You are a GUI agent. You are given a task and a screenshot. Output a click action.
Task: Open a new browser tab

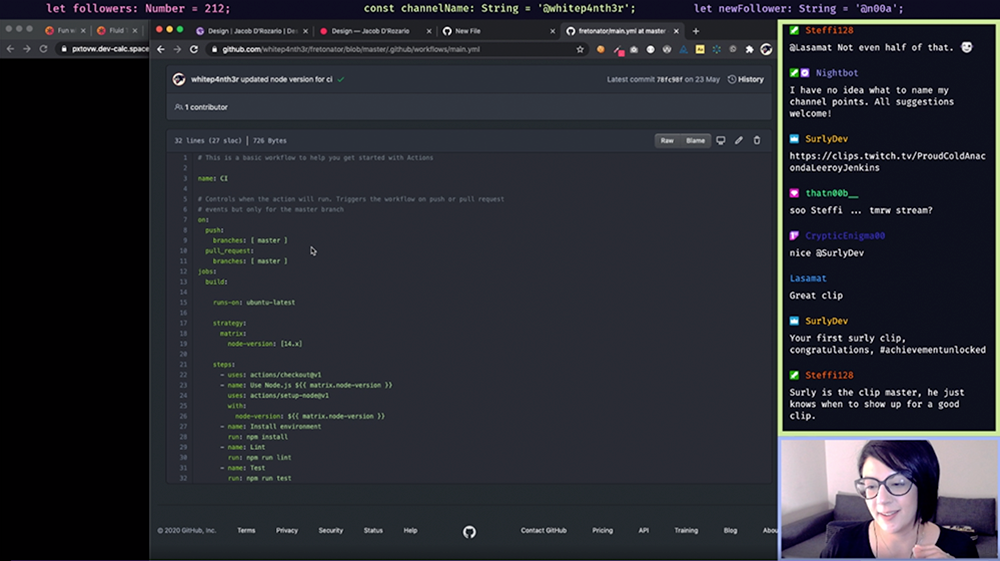click(x=696, y=31)
